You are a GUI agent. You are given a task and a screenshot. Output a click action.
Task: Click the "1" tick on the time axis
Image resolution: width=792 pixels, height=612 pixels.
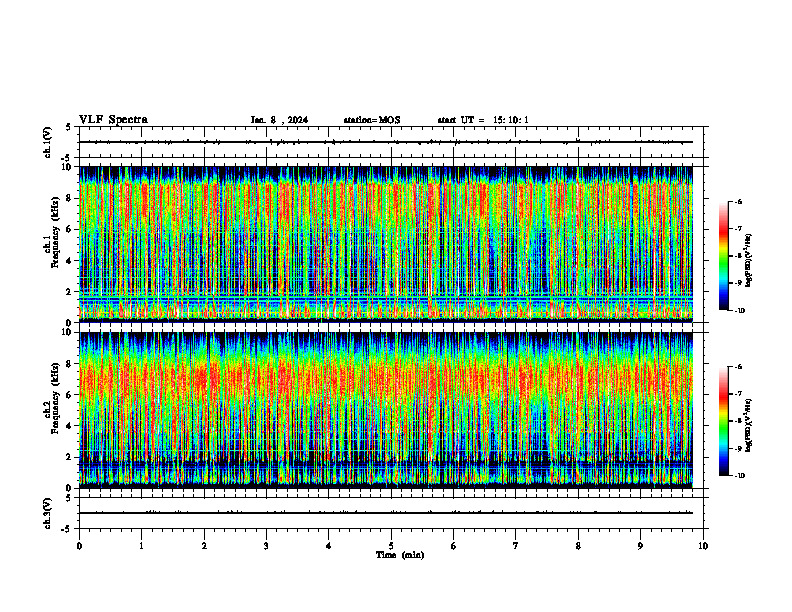[141, 546]
